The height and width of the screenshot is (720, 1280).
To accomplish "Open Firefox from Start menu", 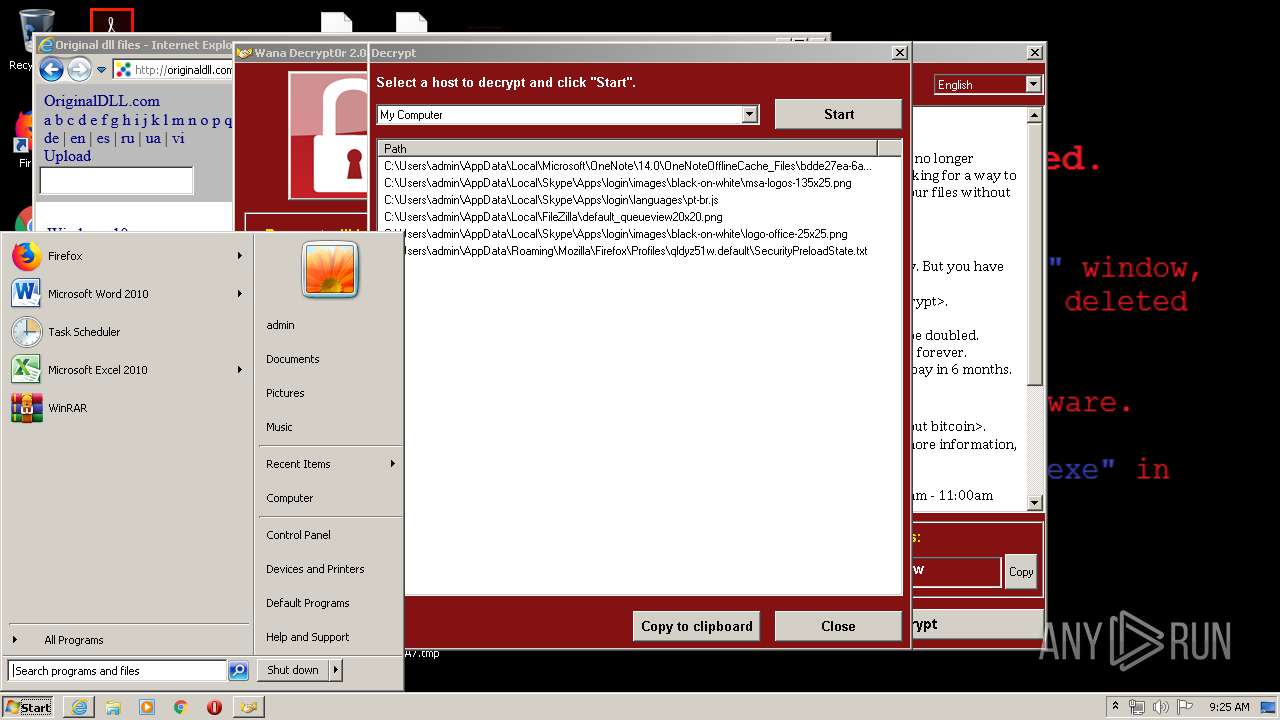I will point(126,256).
